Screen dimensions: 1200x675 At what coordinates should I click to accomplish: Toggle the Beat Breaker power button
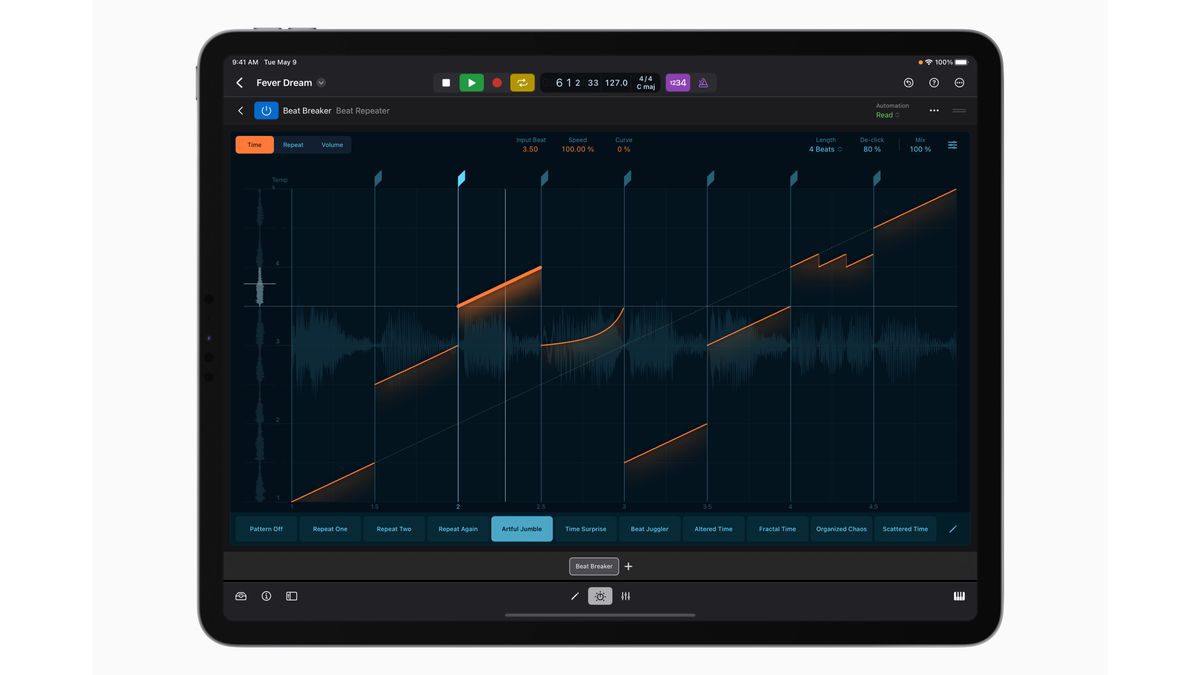[265, 110]
